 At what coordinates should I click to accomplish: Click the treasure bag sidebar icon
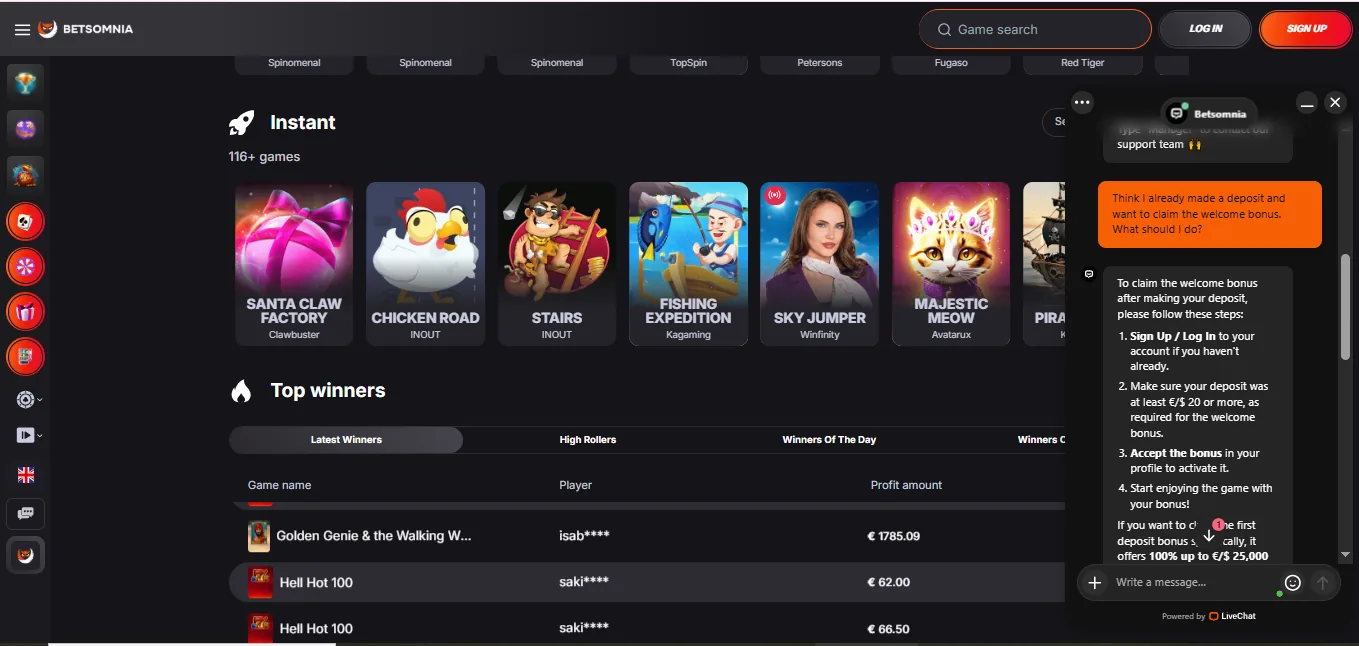pyautogui.click(x=26, y=174)
